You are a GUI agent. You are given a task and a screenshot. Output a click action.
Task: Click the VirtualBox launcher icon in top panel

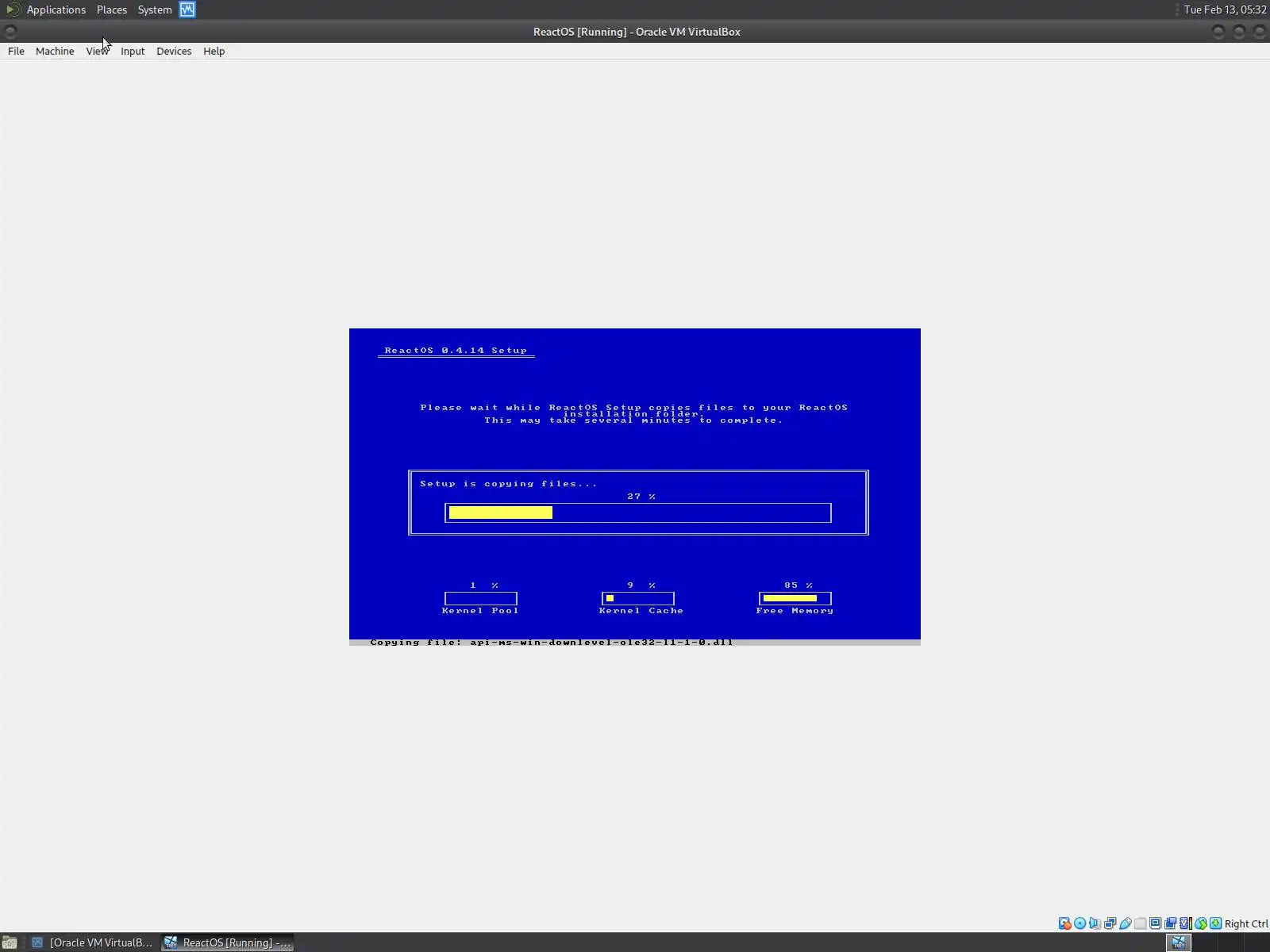pyautogui.click(x=187, y=10)
